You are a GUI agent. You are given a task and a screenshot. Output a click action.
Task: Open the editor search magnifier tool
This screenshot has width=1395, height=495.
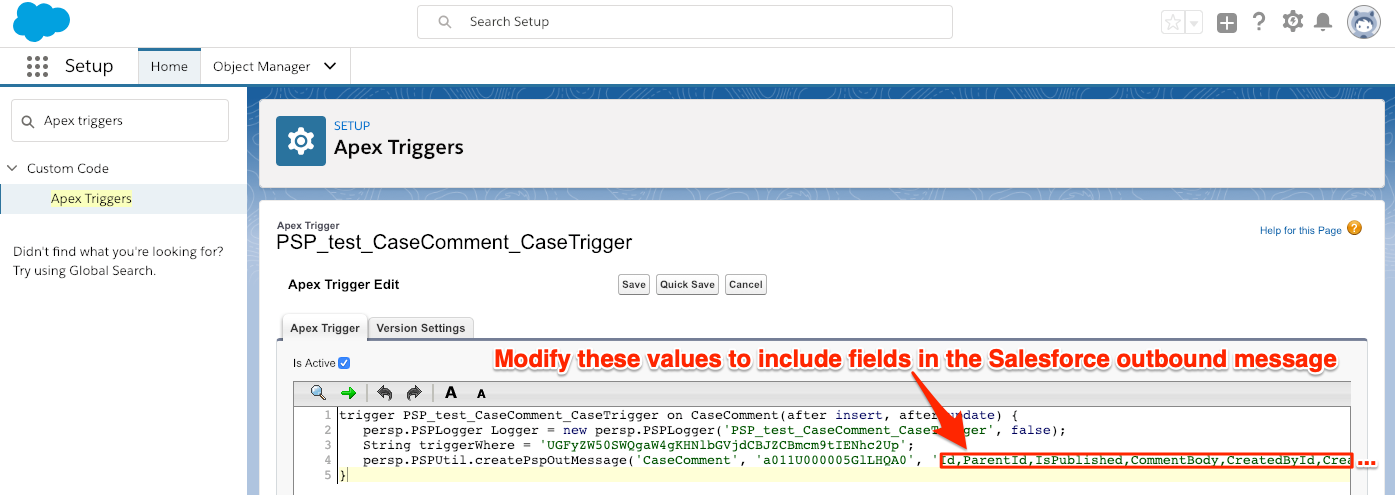(x=318, y=393)
